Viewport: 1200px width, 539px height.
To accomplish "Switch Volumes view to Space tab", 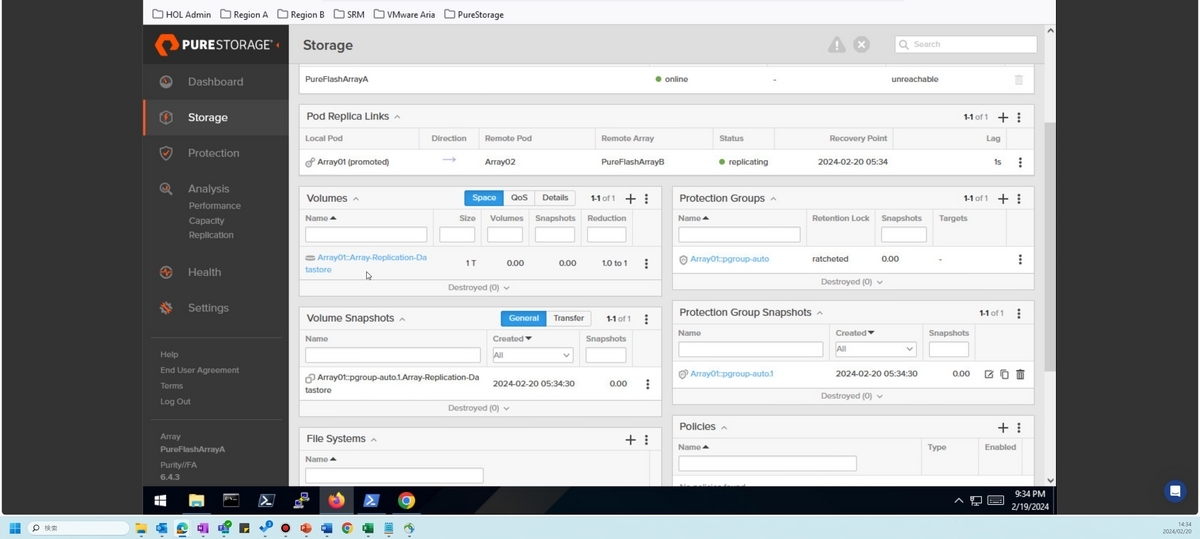I will point(484,198).
